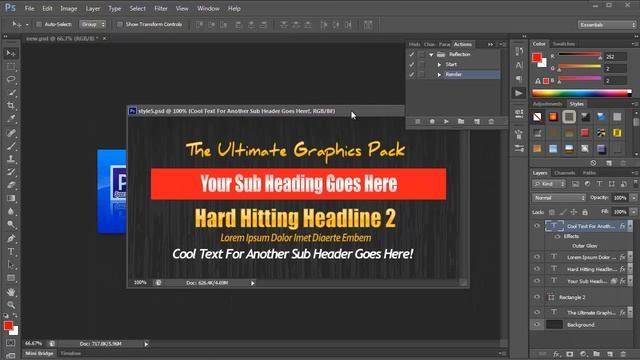Open the Kind filter dropdown

pyautogui.click(x=549, y=184)
